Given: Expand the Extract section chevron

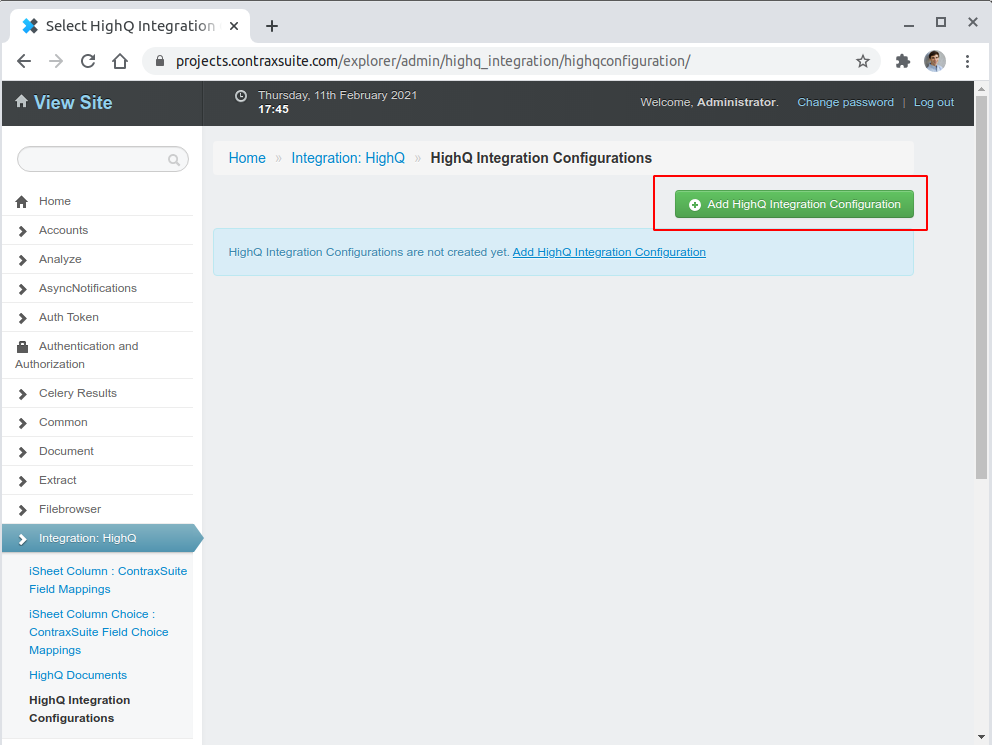Looking at the screenshot, I should 23,482.
